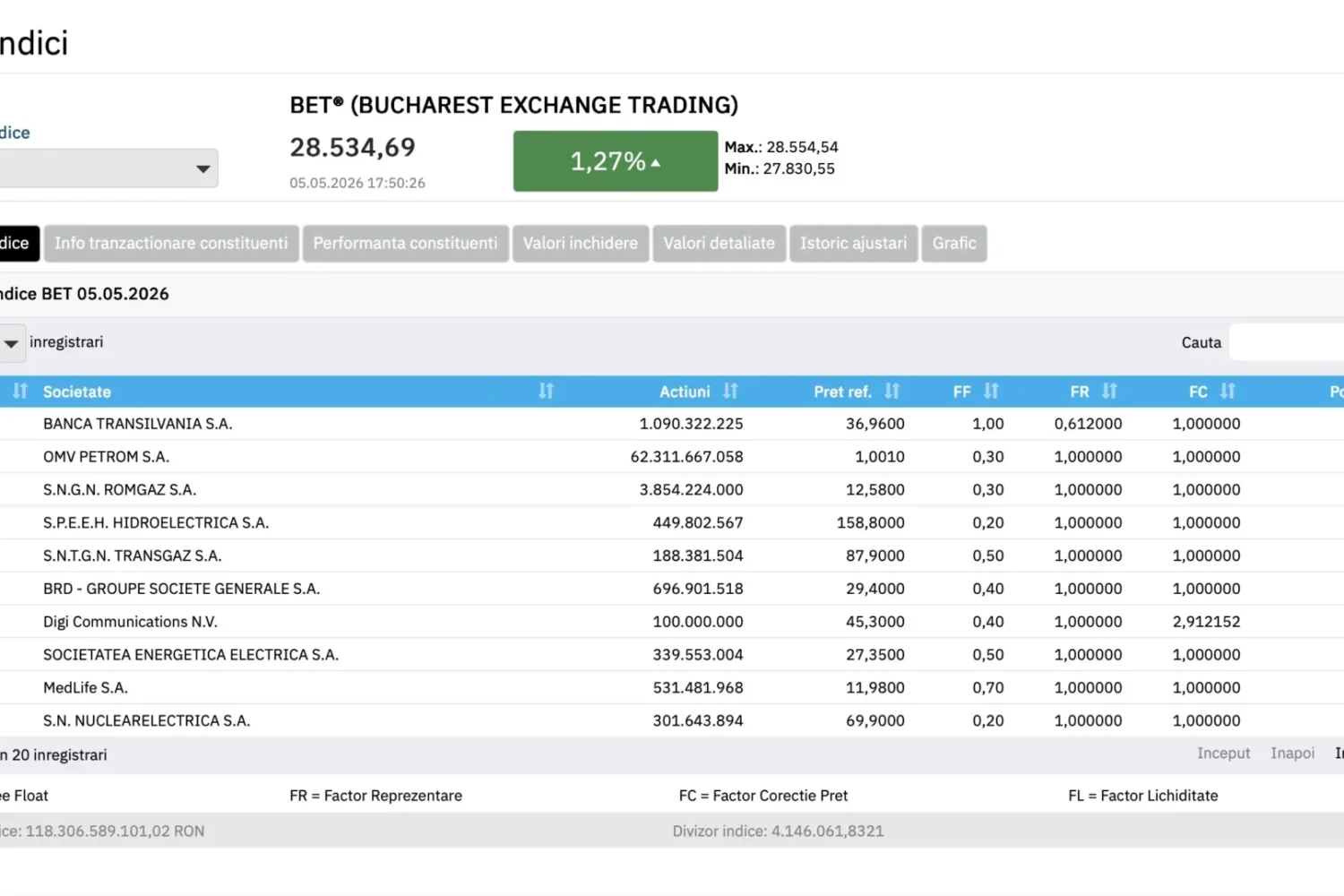Click the sort arrows icon after the Societate label

pos(547,392)
